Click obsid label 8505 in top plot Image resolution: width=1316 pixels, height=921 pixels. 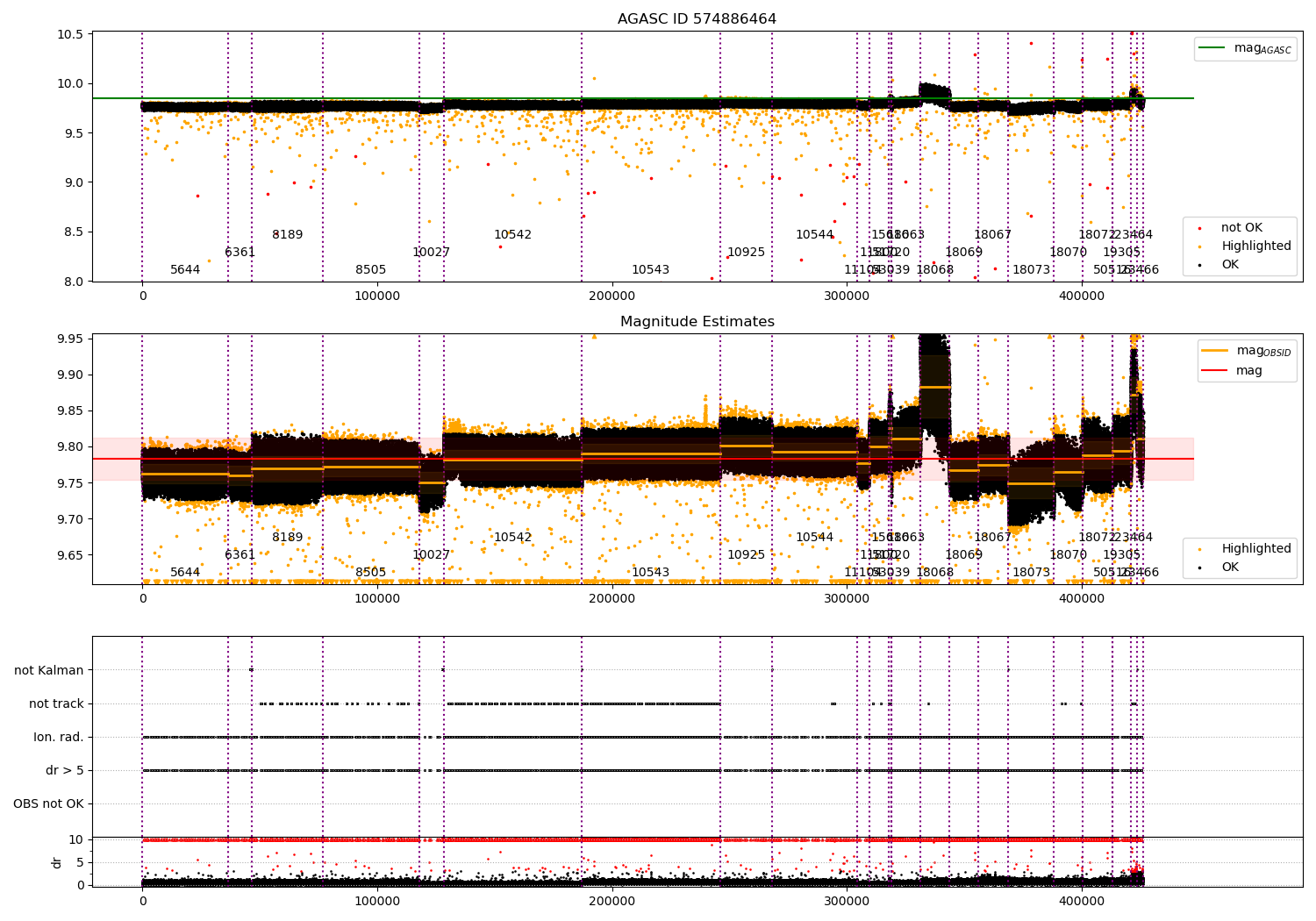pyautogui.click(x=370, y=269)
